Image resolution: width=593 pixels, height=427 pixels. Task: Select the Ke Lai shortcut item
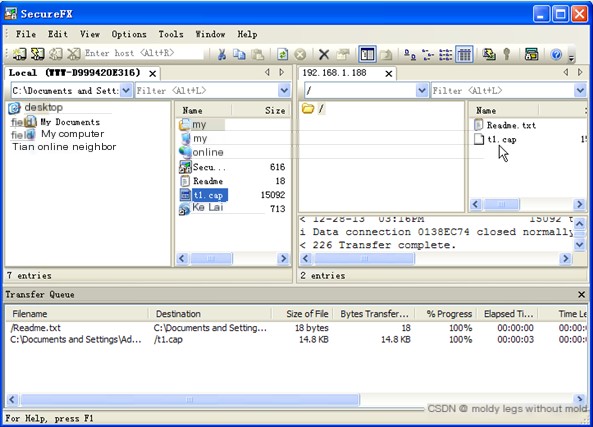tap(208, 208)
